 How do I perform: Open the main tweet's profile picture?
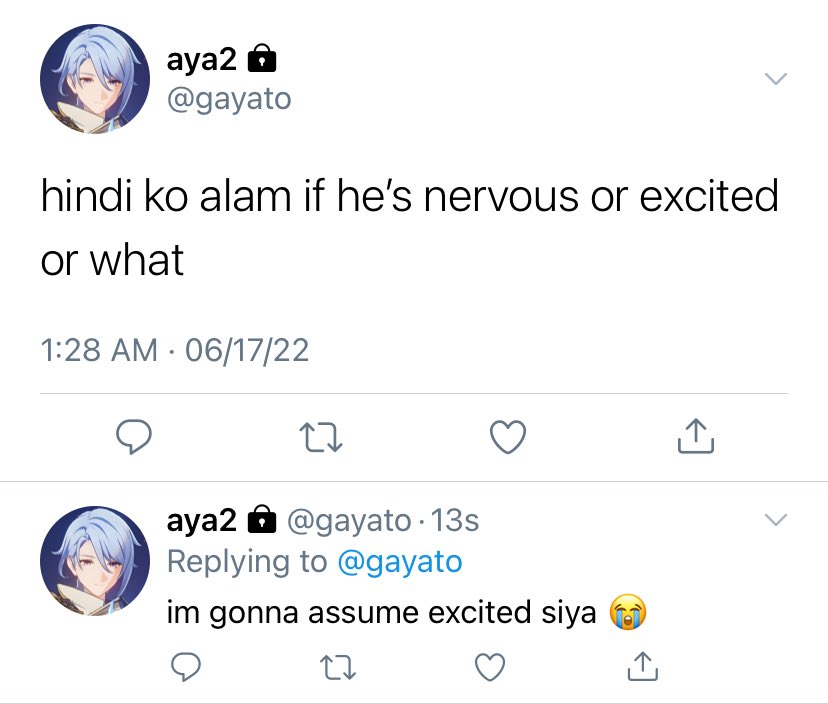click(95, 79)
